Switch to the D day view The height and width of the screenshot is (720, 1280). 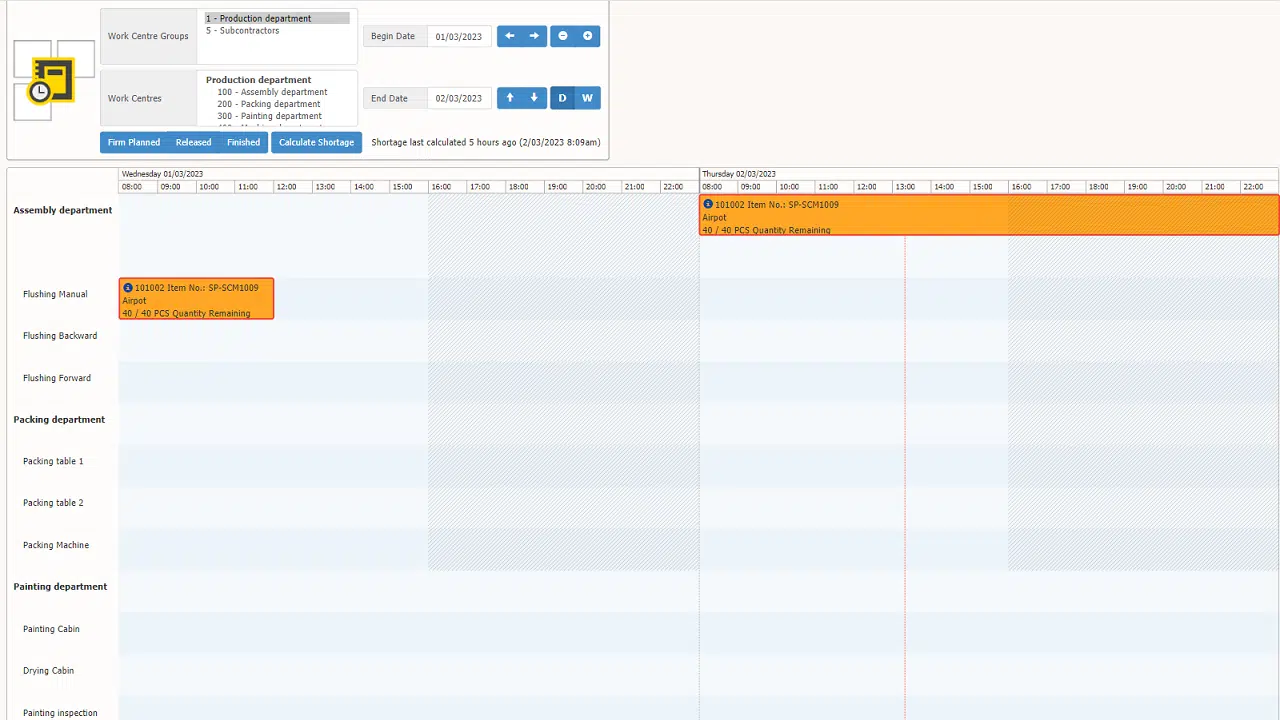tap(562, 97)
